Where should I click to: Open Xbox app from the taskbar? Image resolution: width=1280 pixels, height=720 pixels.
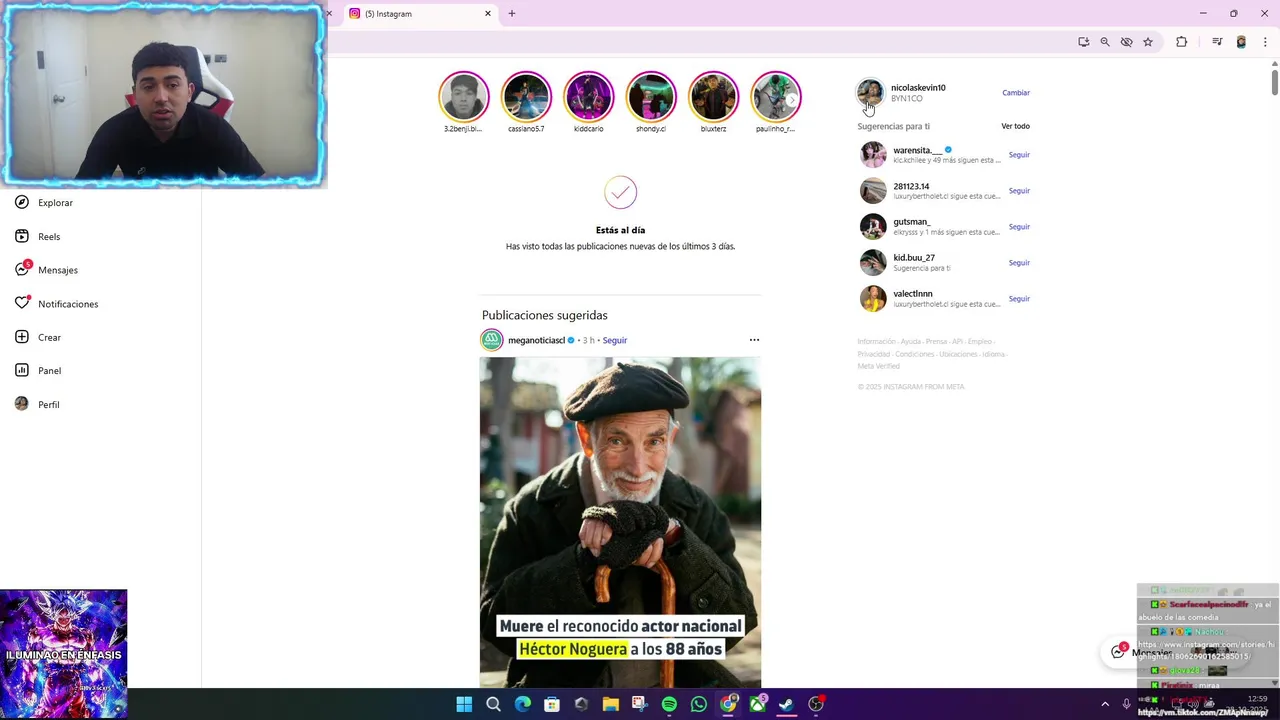(x=759, y=704)
